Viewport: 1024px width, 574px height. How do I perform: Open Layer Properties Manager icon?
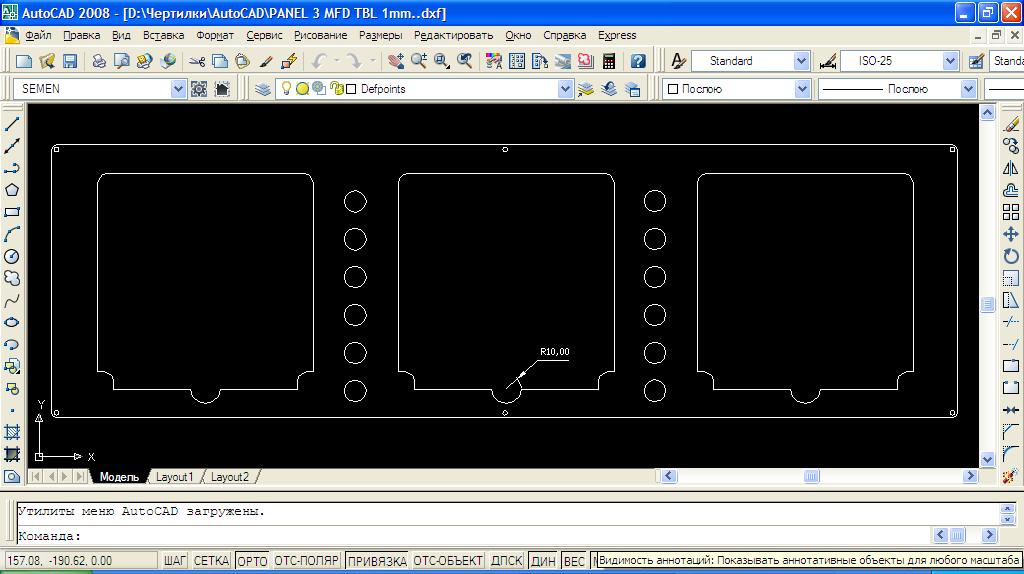[263, 89]
